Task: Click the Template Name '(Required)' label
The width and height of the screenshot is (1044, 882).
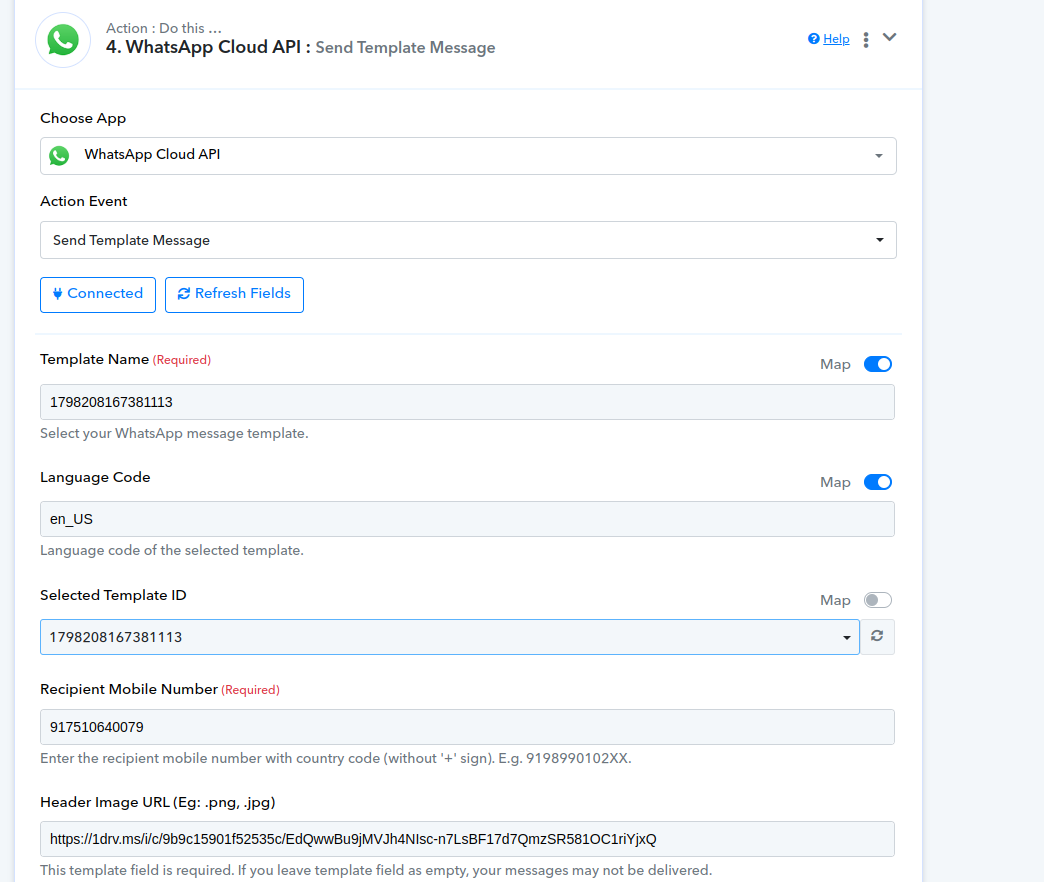Action: (x=182, y=360)
